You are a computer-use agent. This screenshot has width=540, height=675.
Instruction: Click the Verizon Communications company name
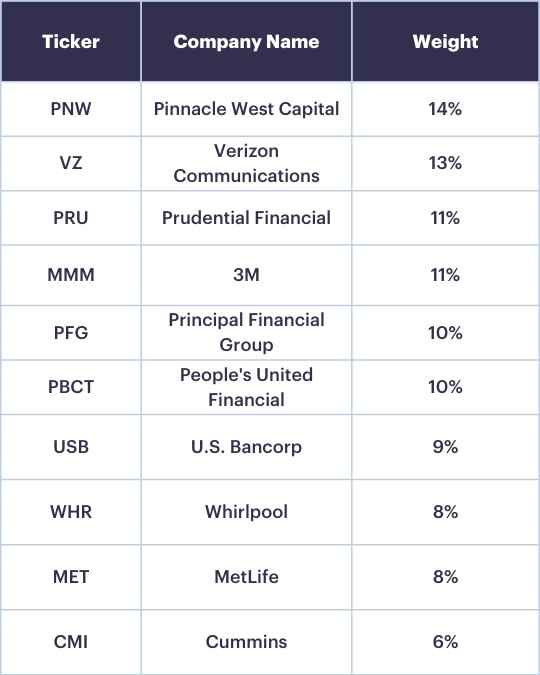246,164
